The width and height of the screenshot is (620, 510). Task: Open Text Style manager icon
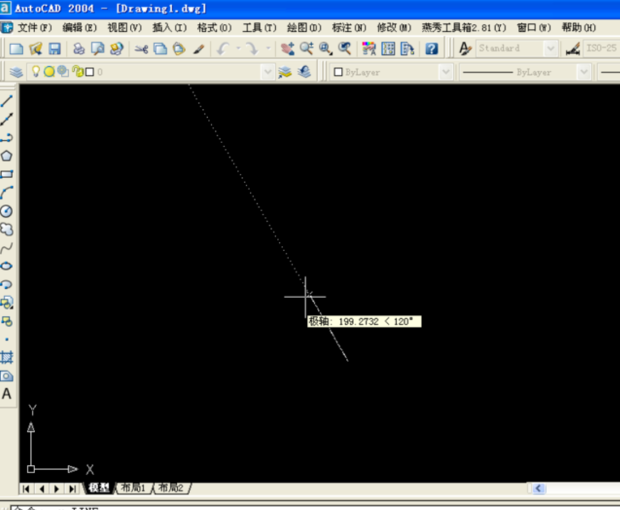click(465, 49)
